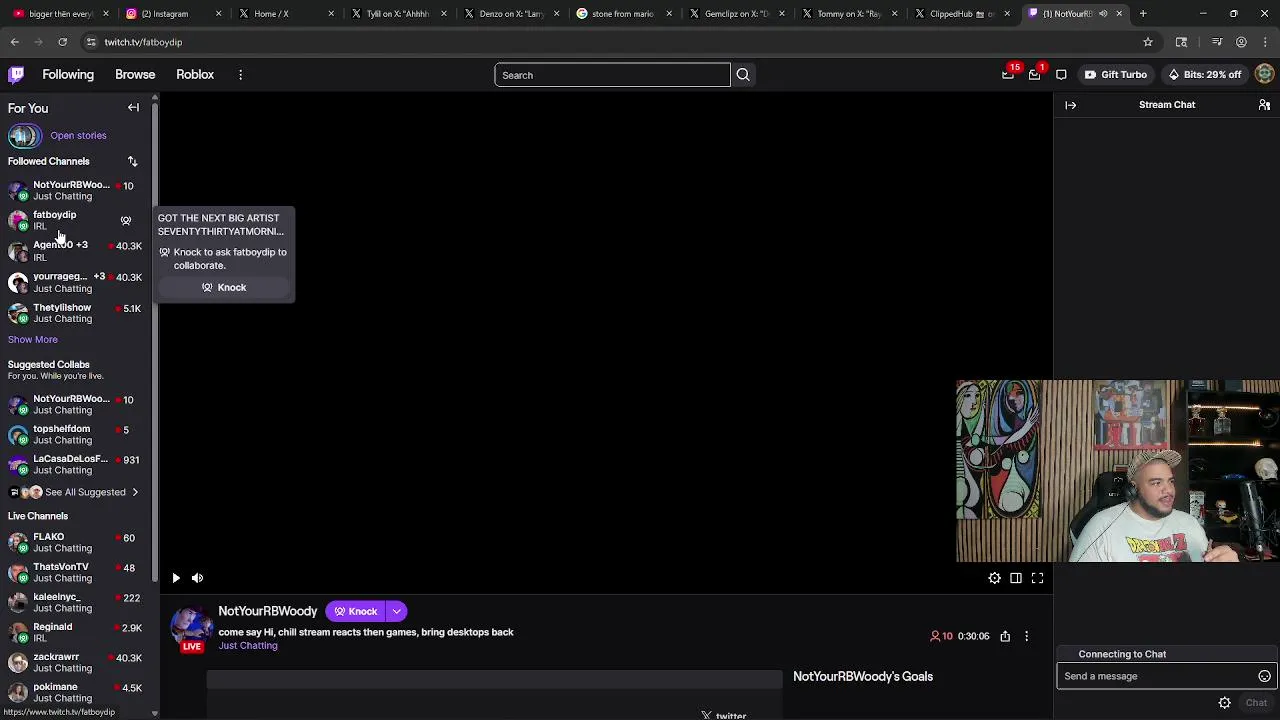
Task: Click the Search input field
Action: click(x=612, y=75)
